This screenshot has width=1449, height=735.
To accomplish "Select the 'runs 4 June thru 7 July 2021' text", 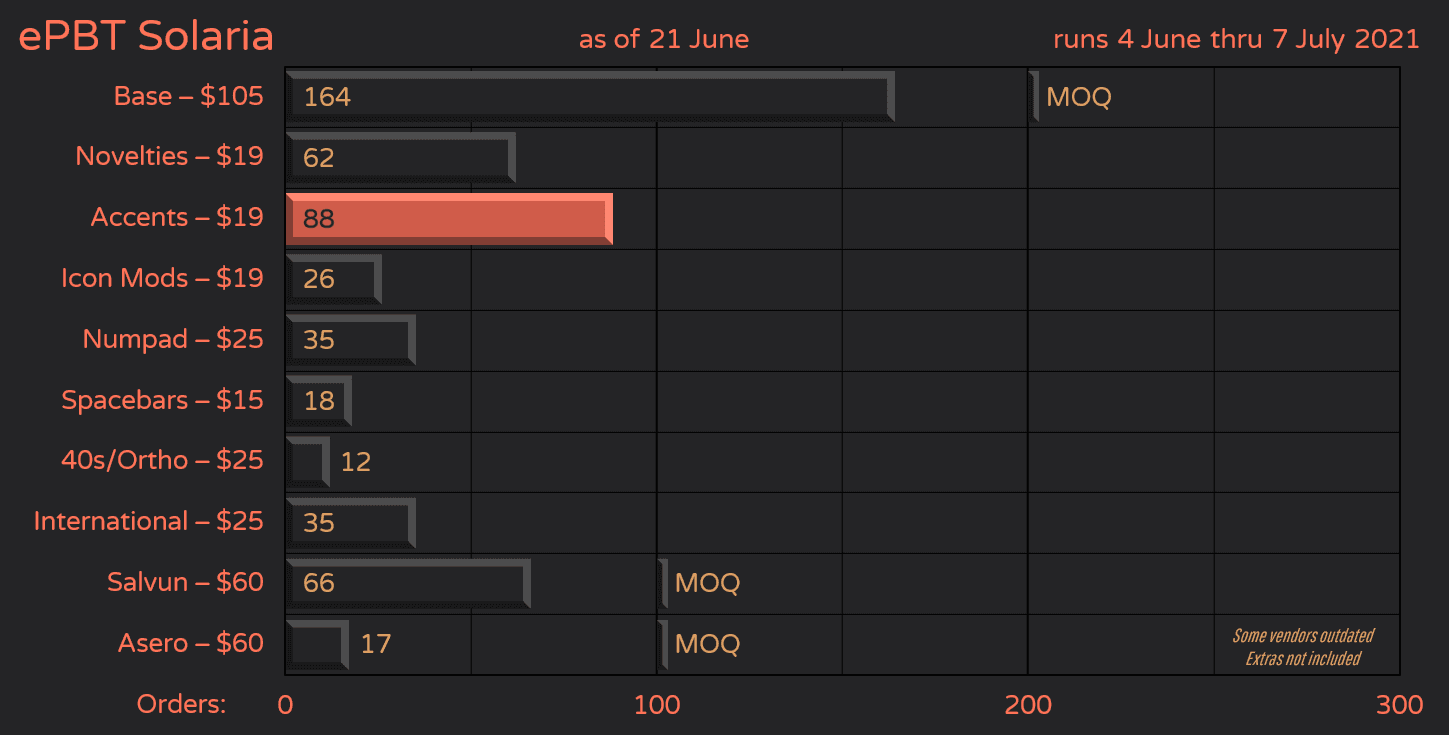I will (1235, 39).
